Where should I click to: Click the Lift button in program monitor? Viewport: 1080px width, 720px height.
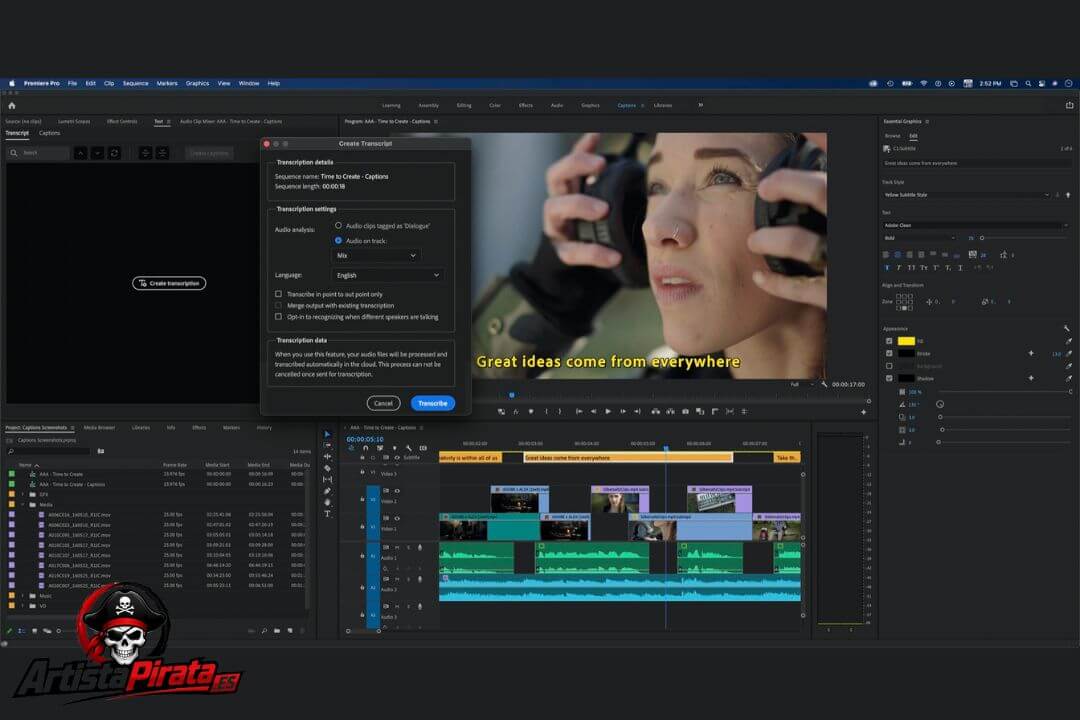(656, 411)
